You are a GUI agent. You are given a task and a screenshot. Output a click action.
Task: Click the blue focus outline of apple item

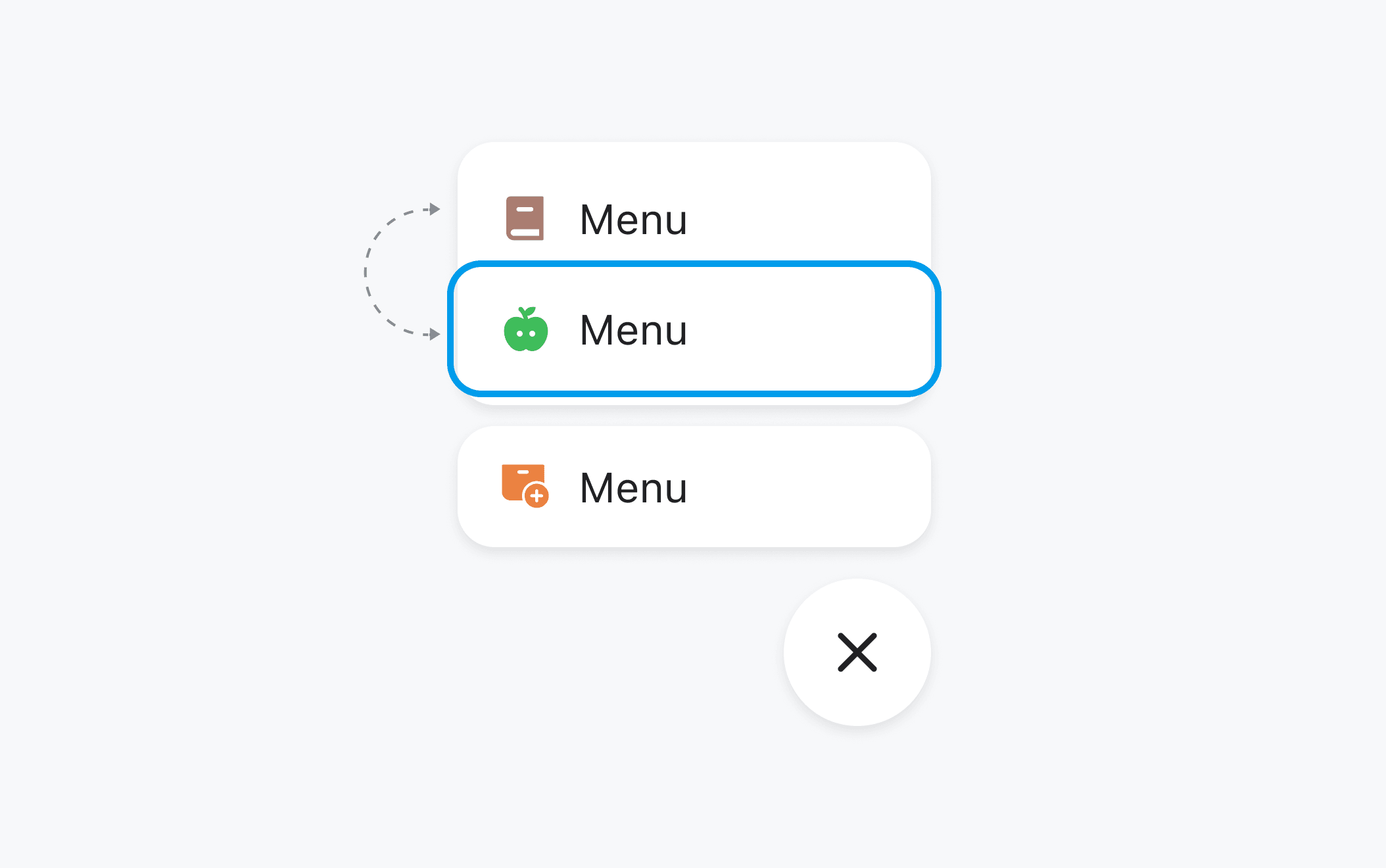point(694,264)
